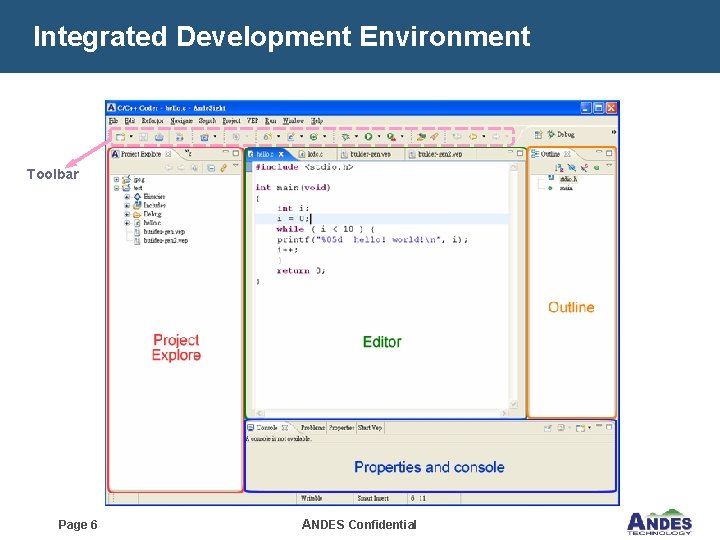
Task: Click the Print icon in toolbar
Action: (159, 137)
